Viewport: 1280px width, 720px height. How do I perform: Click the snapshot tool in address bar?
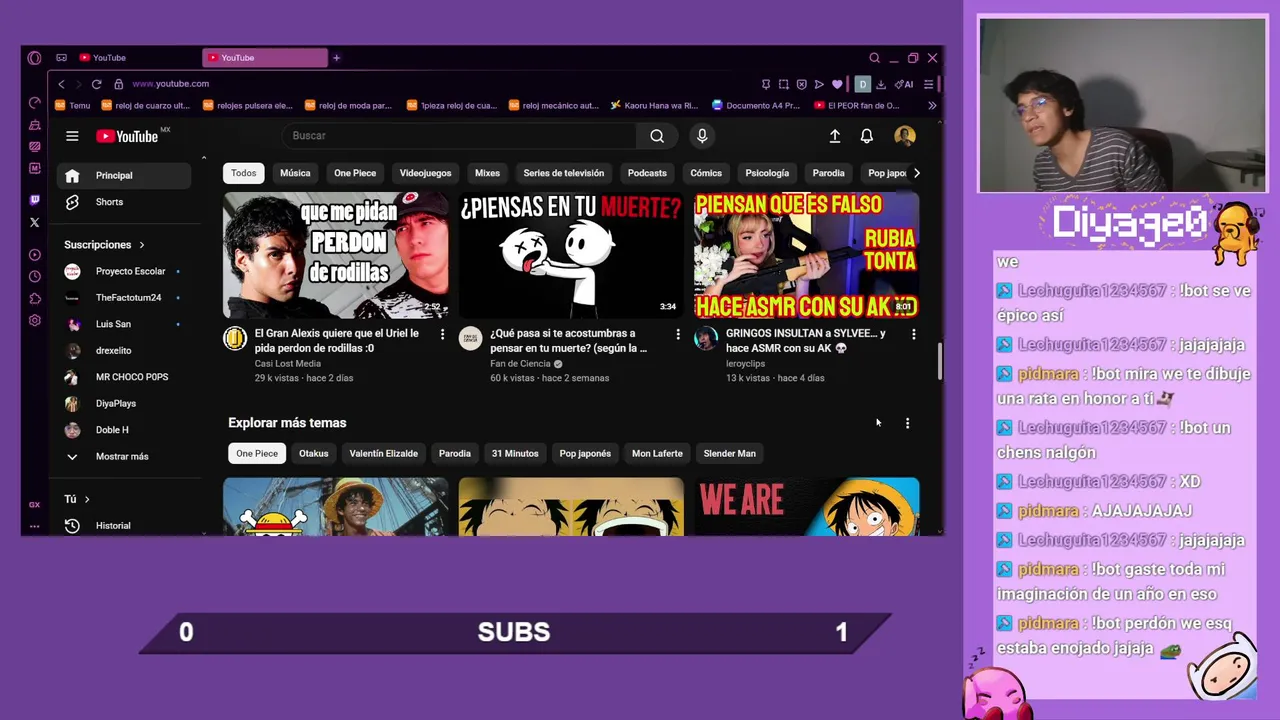[783, 84]
